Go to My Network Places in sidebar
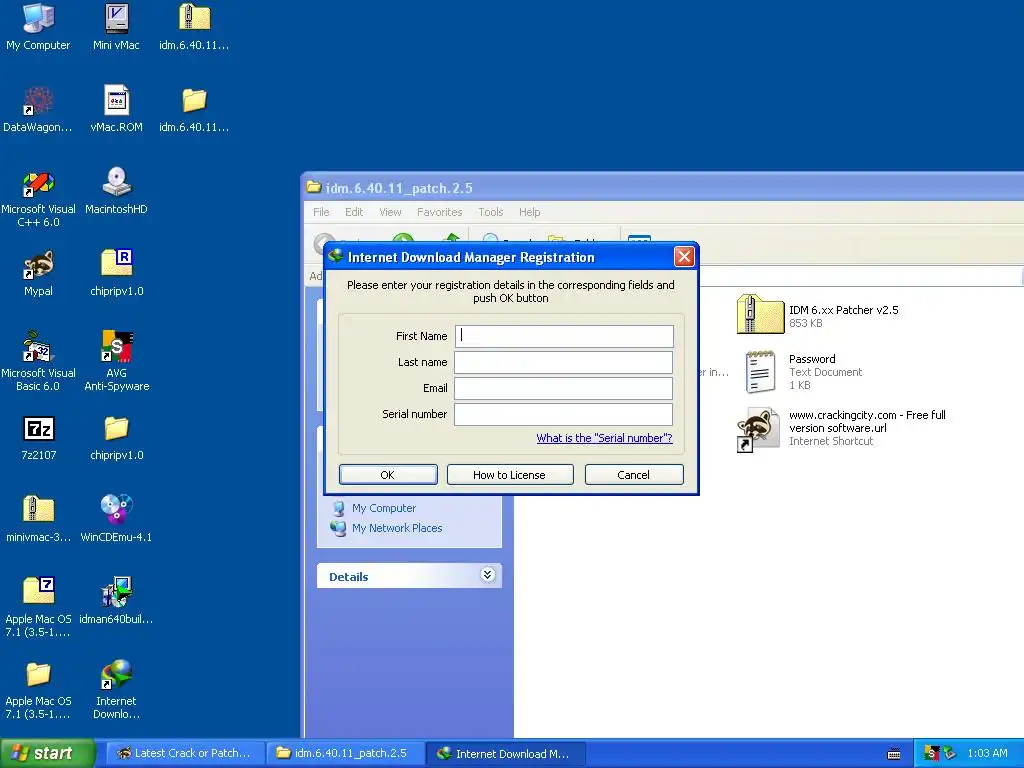Screen dimensions: 1024x768 pyautogui.click(x=387, y=528)
